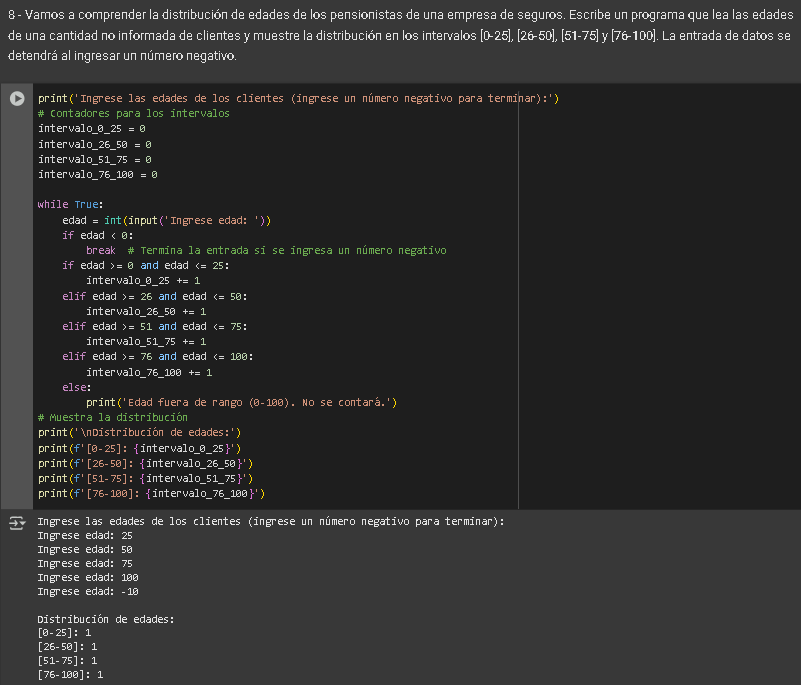Click output line 'Ingrese edad: 100'
This screenshot has height=685, width=801.
click(x=88, y=578)
